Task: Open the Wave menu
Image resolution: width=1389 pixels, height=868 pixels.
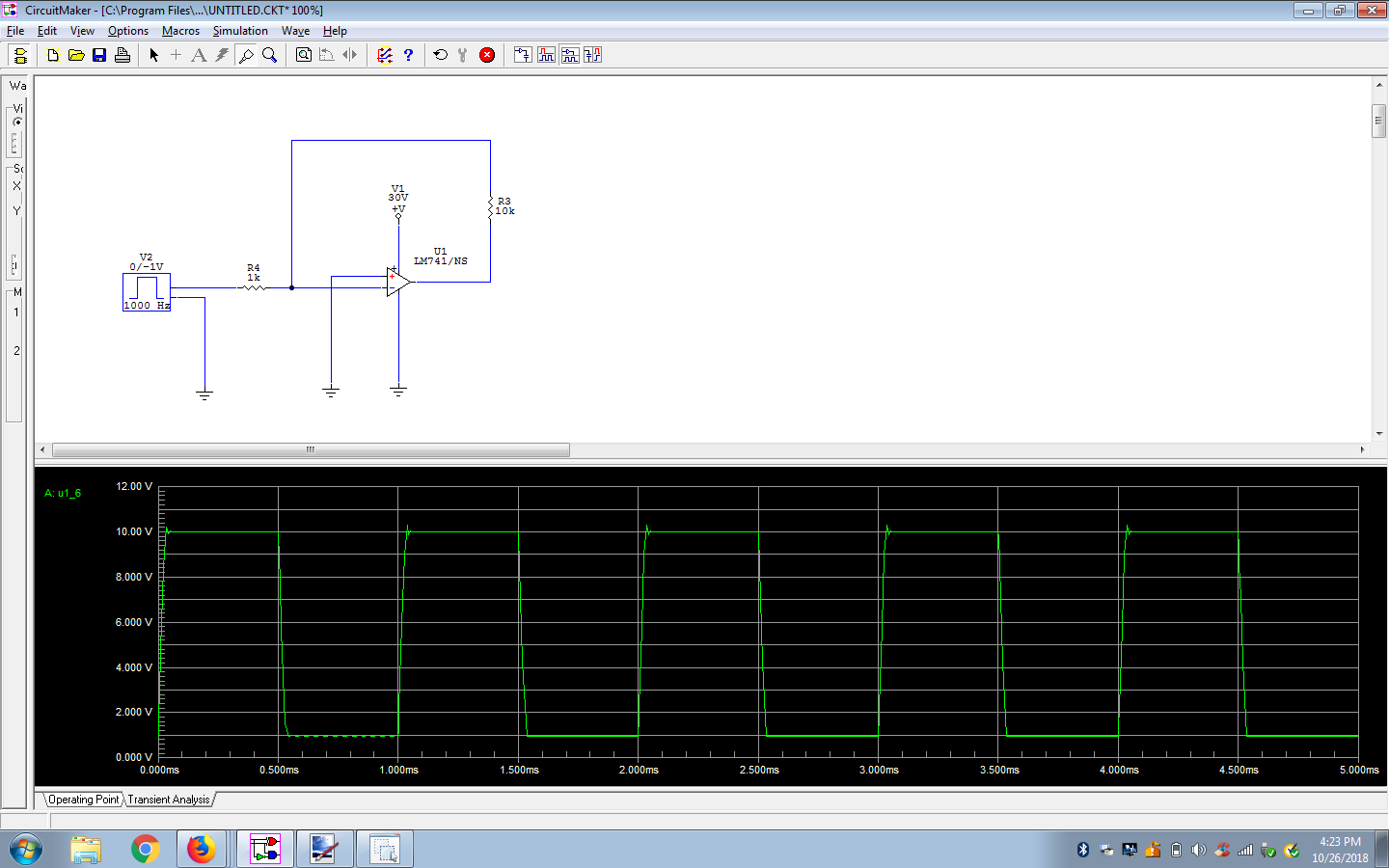Action: pos(295,31)
